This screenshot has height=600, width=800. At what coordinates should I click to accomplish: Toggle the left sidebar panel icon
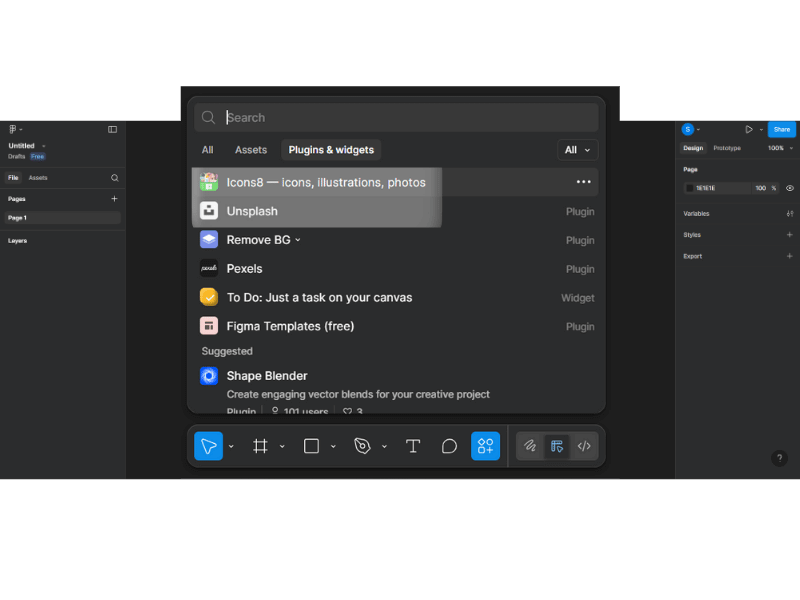(x=112, y=129)
